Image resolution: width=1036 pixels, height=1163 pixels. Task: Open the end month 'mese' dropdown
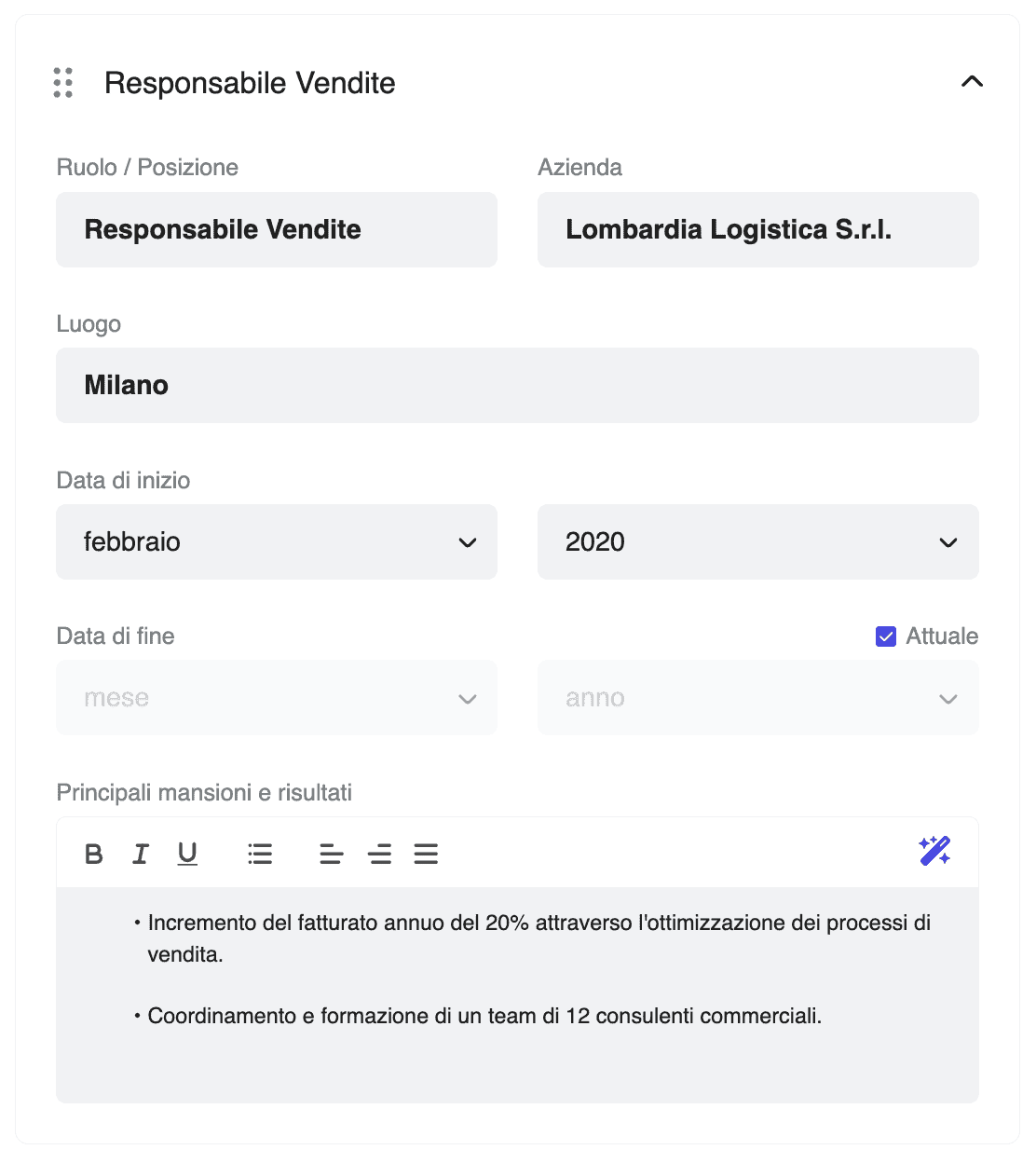pyautogui.click(x=277, y=698)
